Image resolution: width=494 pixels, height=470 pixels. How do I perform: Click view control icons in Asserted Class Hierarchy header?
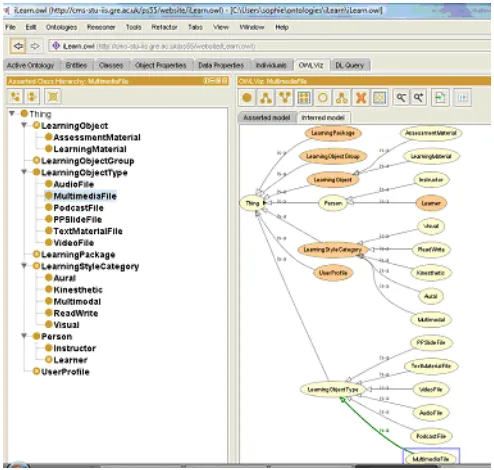pyautogui.click(x=215, y=81)
